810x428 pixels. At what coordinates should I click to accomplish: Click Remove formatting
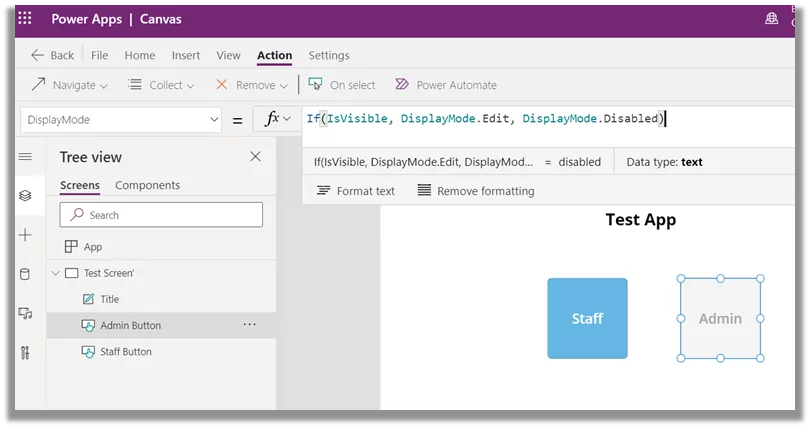[476, 191]
